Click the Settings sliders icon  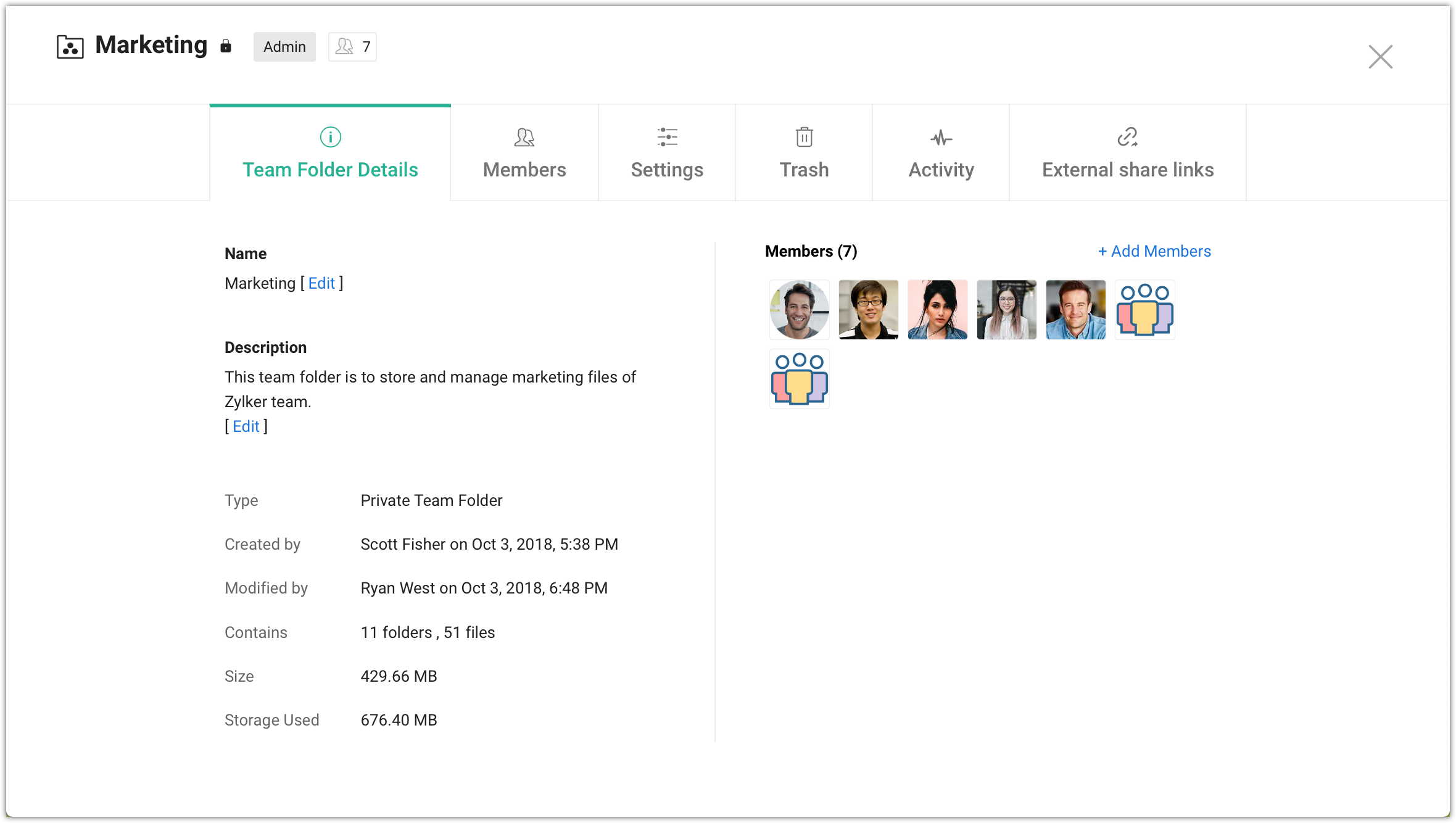[667, 137]
